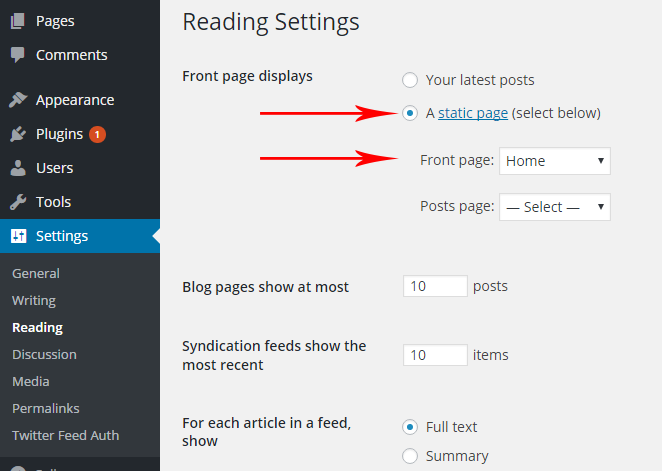
Task: Click the Tools wrench icon
Action: [18, 202]
